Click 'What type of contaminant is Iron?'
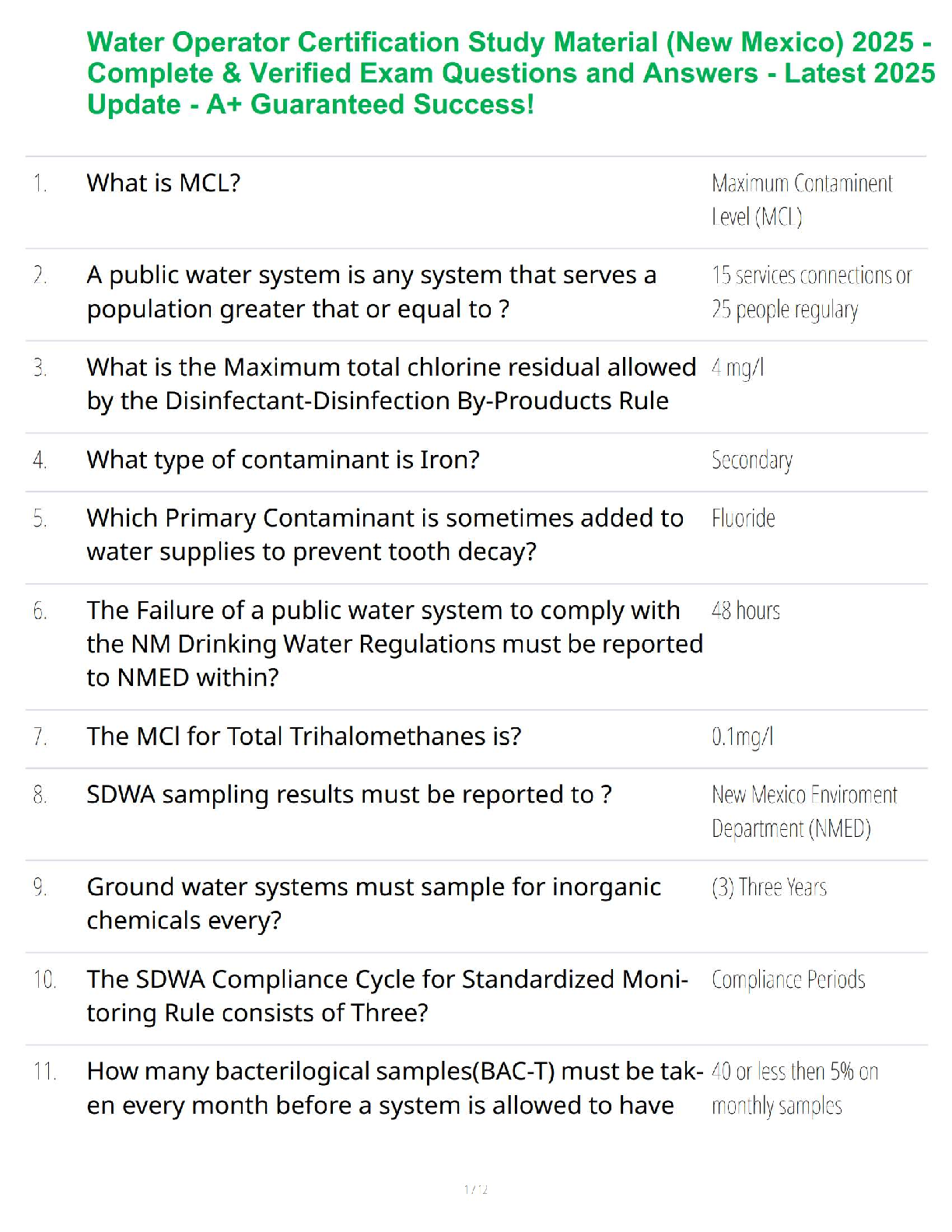The height and width of the screenshot is (1232, 952). pos(283,460)
